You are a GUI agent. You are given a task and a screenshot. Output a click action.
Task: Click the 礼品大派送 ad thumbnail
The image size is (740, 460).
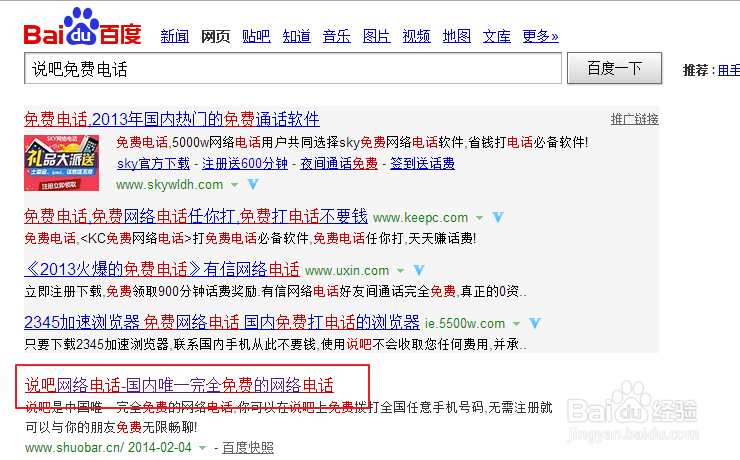[x=61, y=163]
